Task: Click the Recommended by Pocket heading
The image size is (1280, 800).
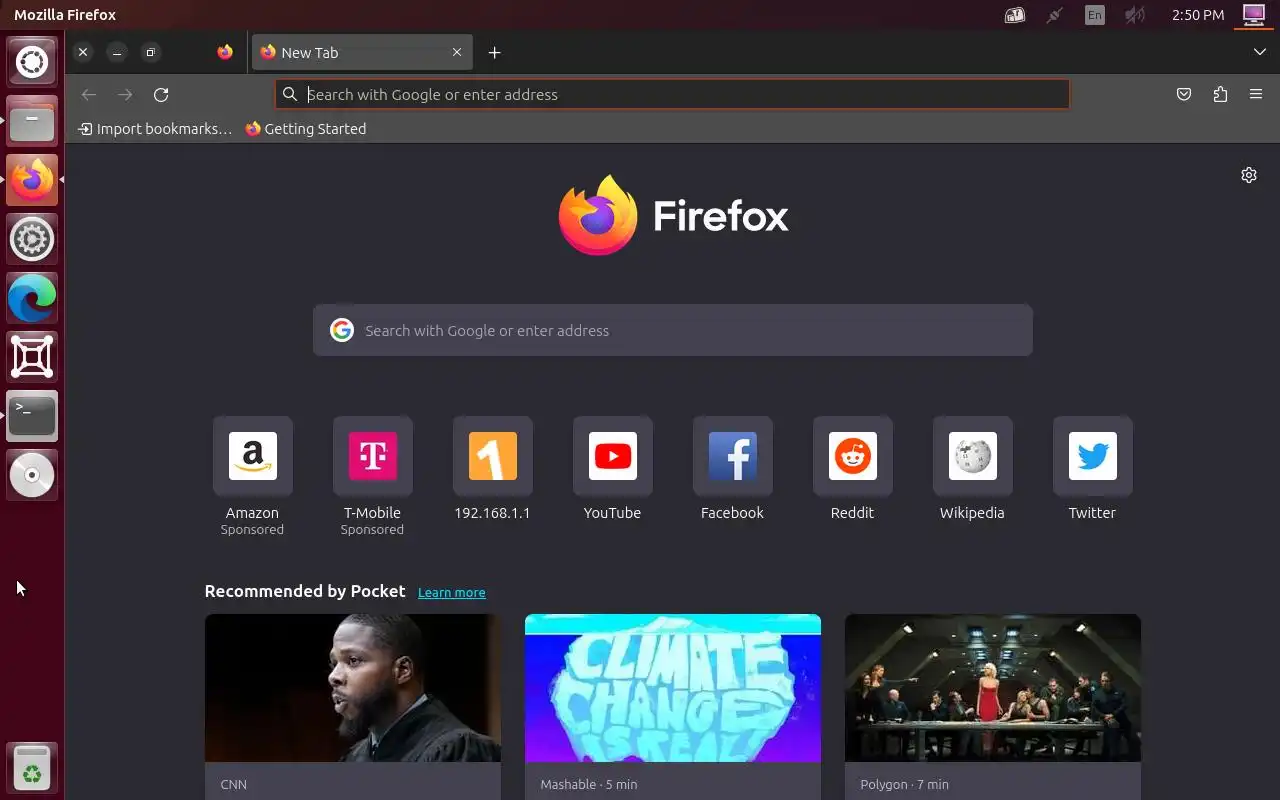Action: 305,591
